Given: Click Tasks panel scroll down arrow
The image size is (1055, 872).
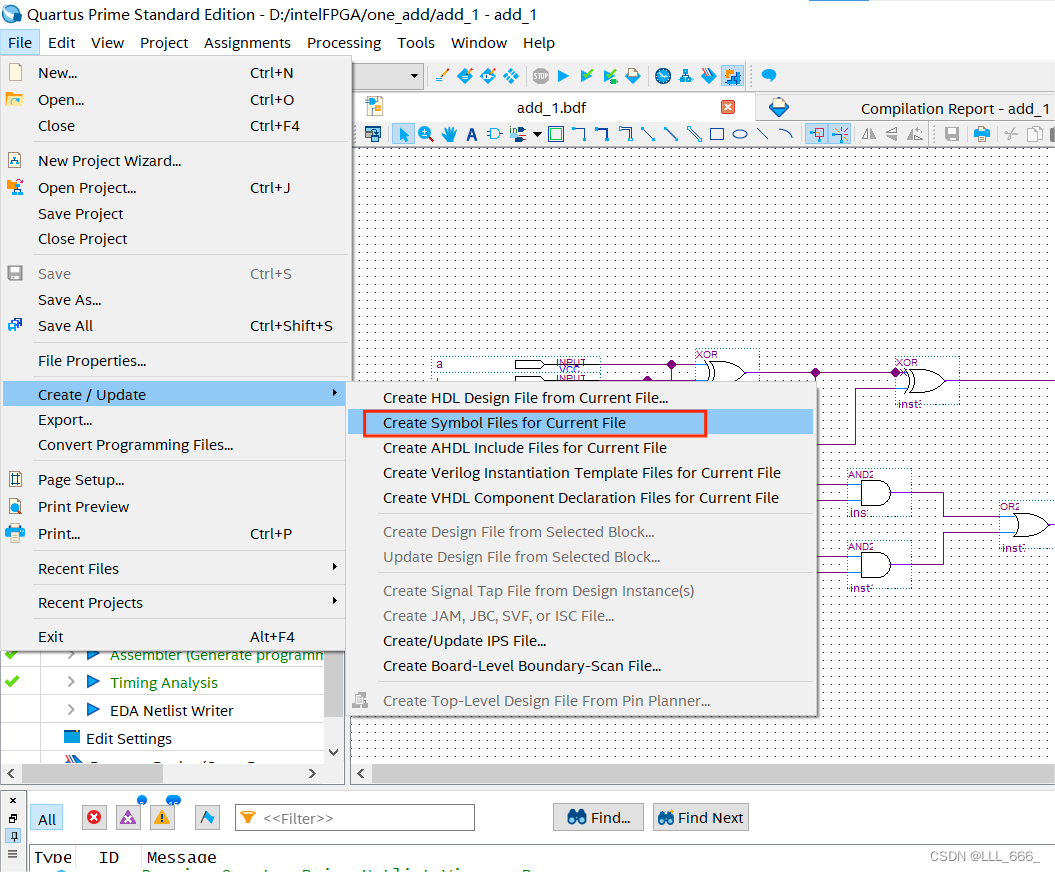Looking at the screenshot, I should pyautogui.click(x=333, y=752).
